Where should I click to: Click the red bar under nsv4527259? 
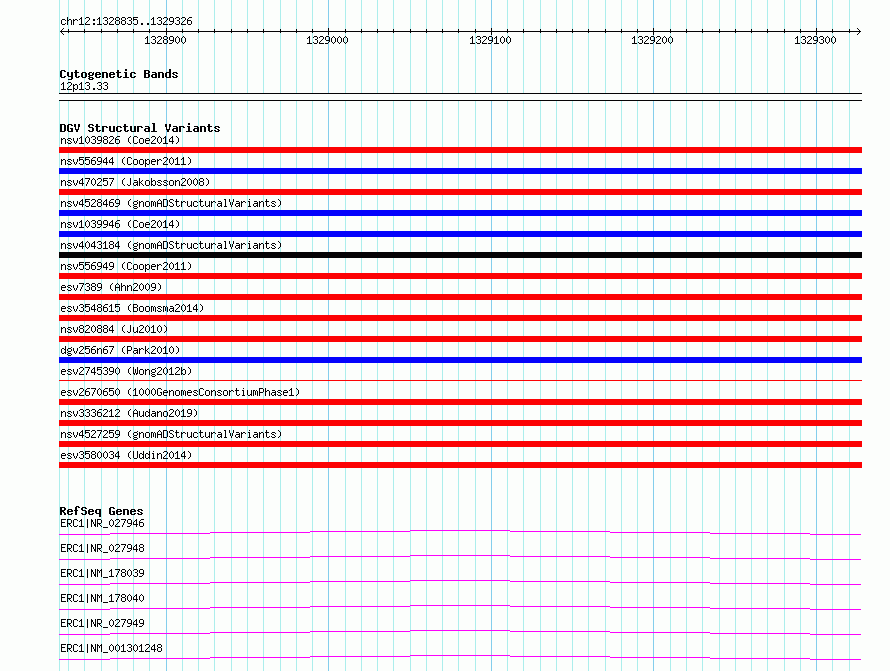click(x=460, y=444)
